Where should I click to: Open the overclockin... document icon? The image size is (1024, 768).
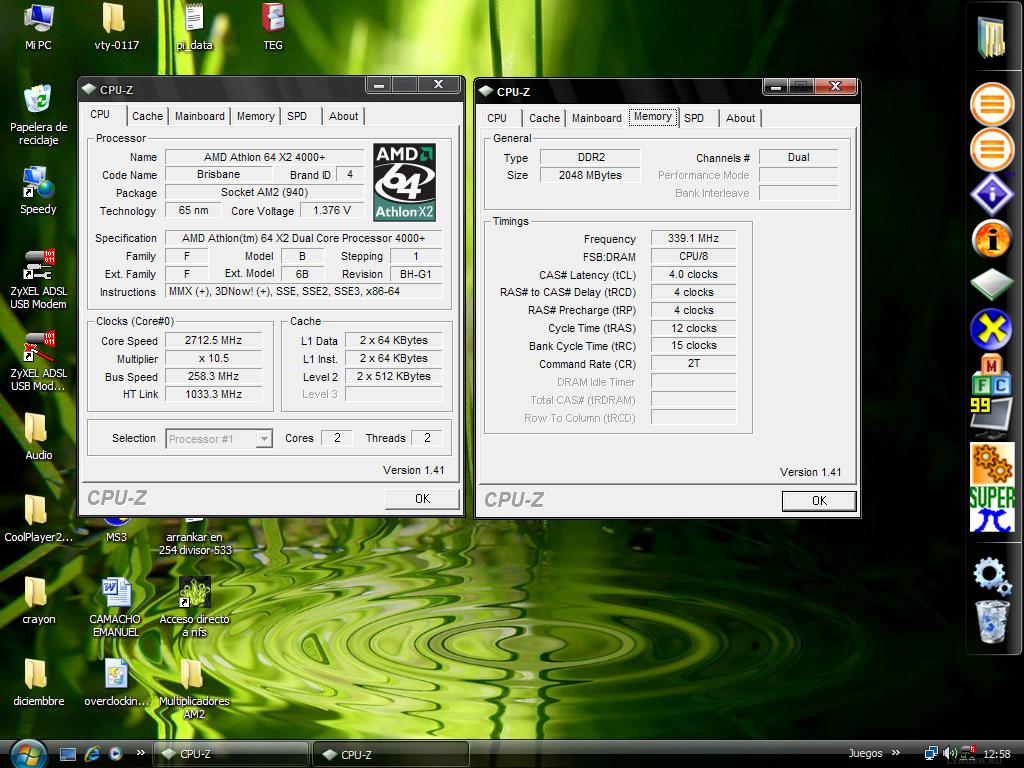click(116, 682)
